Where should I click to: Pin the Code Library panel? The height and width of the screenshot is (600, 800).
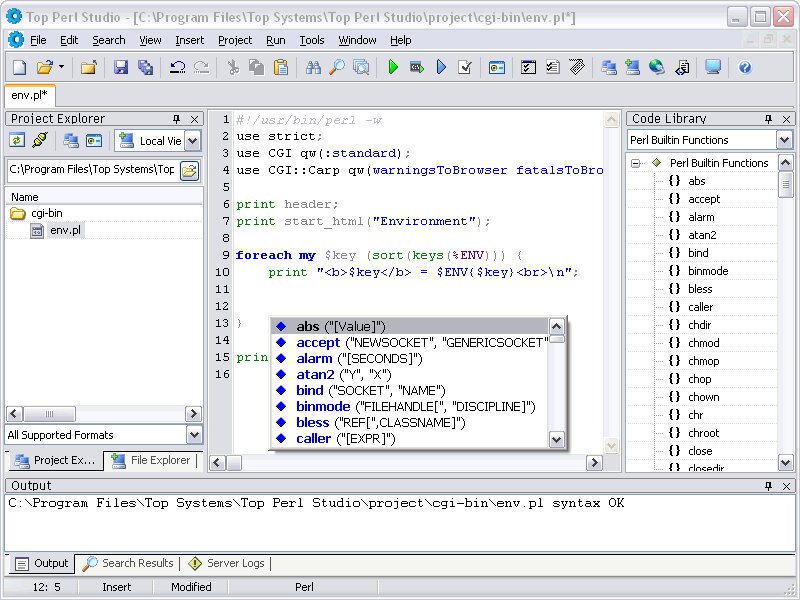(768, 119)
